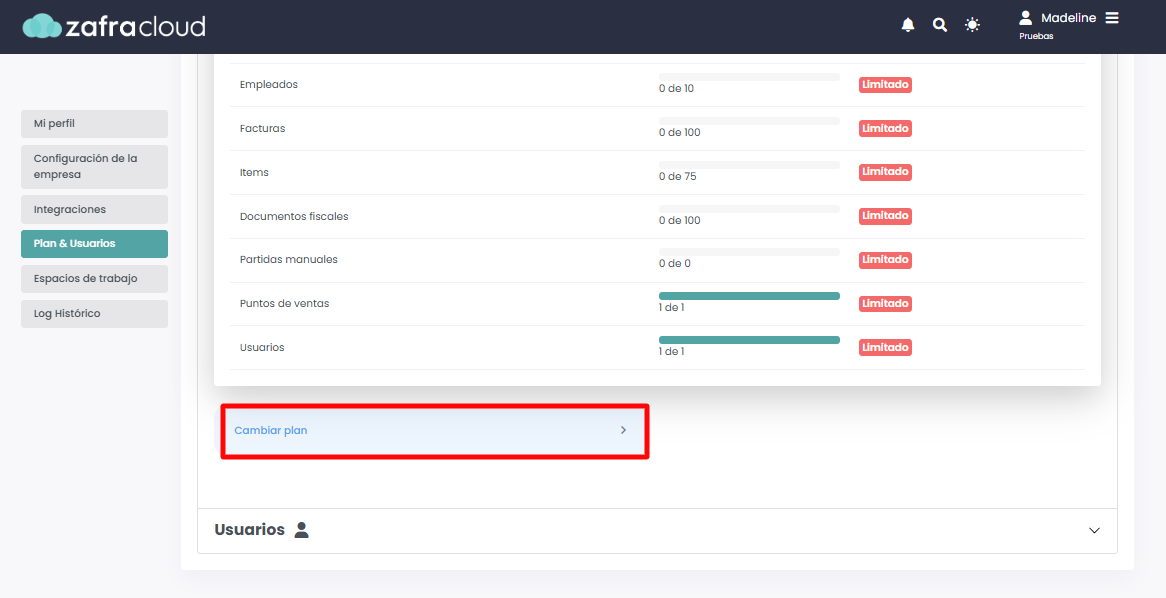Go to Integraciones

[94, 210]
